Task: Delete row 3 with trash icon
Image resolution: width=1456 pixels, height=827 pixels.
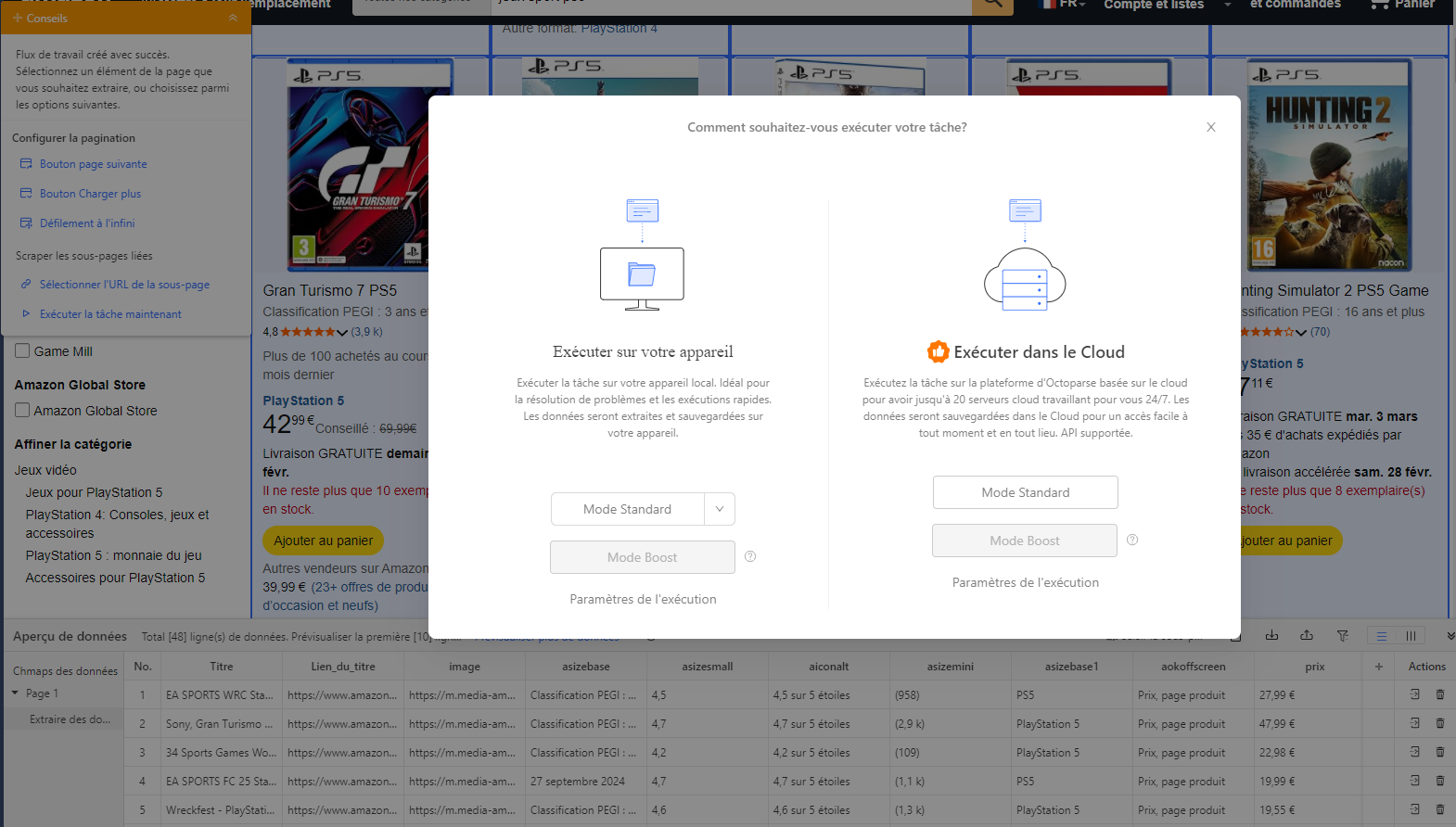Action: tap(1440, 752)
